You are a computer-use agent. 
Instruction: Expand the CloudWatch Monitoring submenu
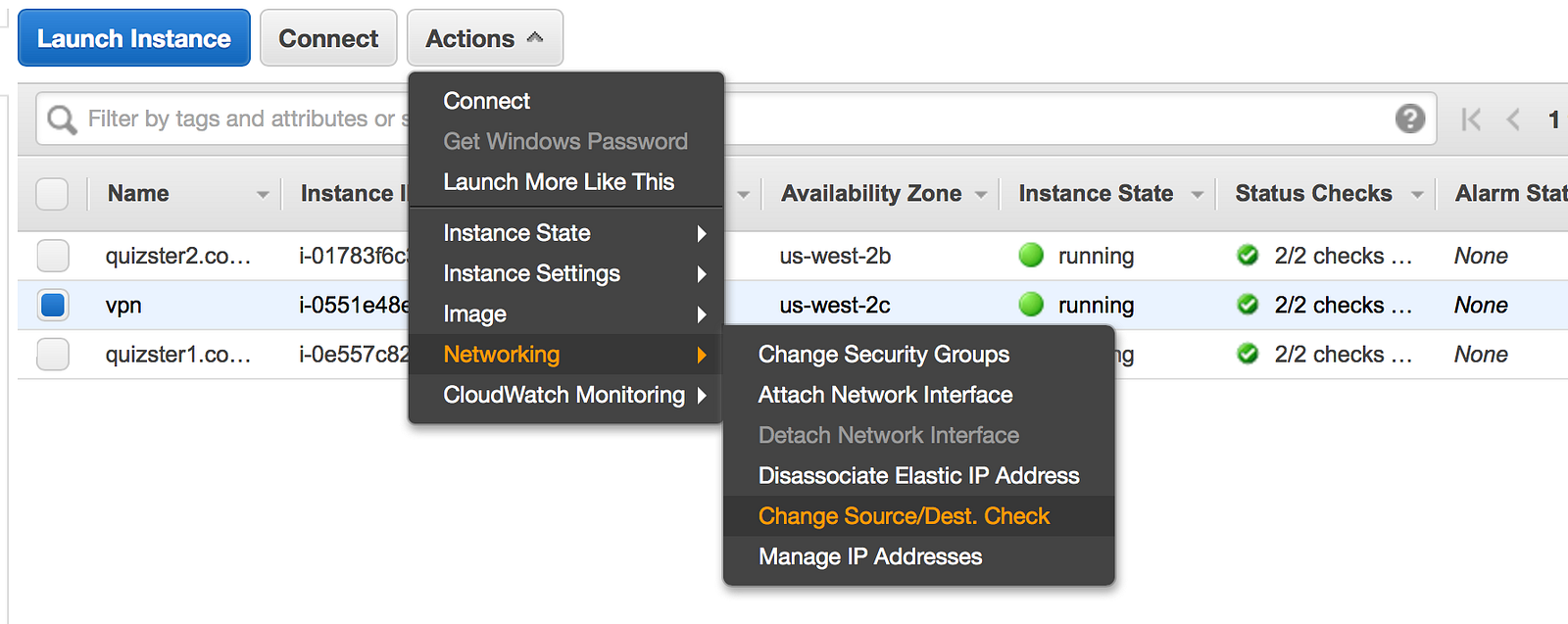[565, 395]
